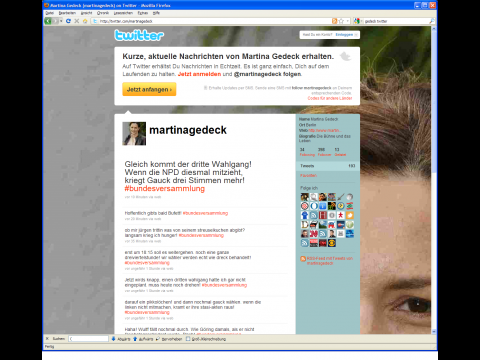Screen dimensions: 480x360
Task: Open the Extras menu
Action: point(143,13)
